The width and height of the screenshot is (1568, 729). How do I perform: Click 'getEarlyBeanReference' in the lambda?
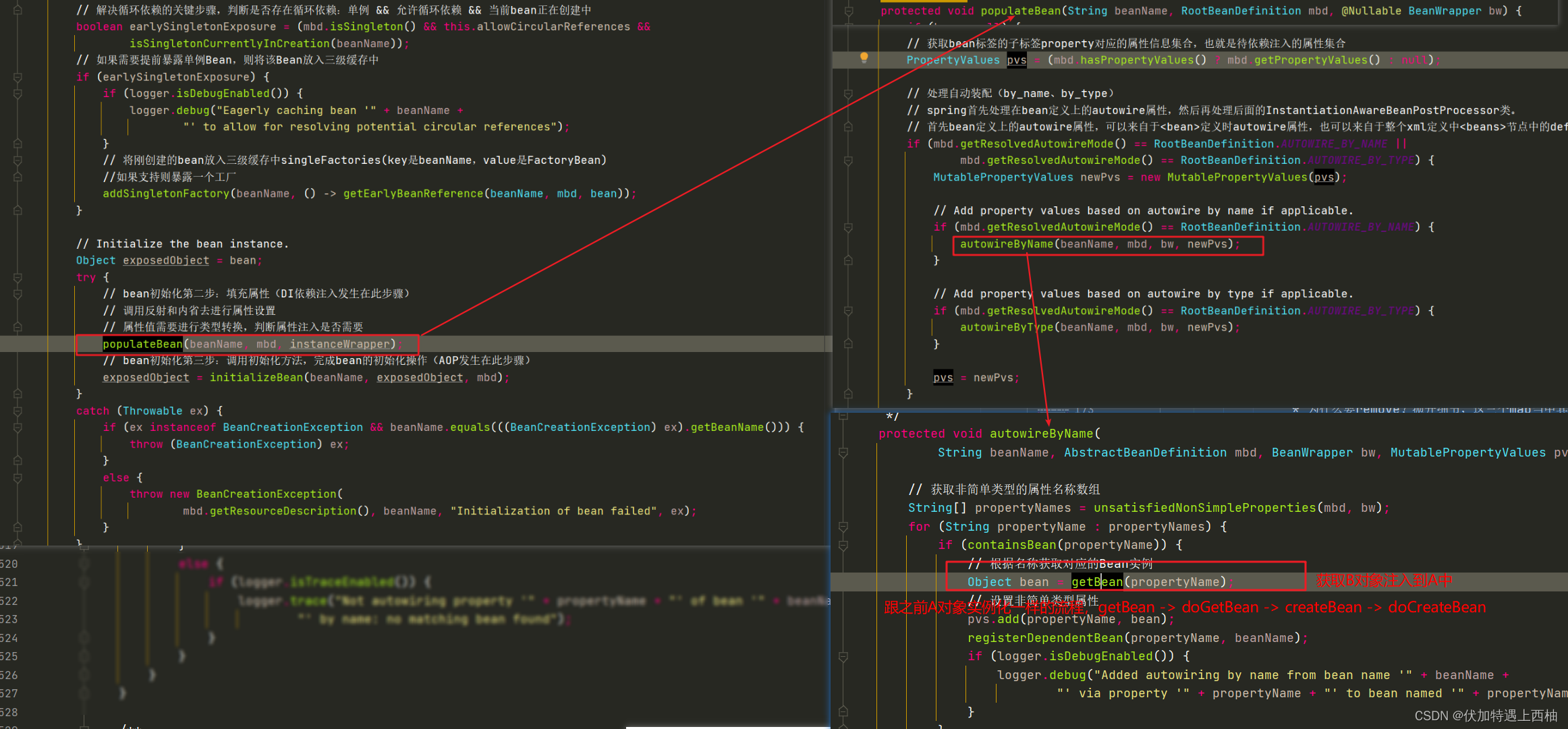pos(413,194)
